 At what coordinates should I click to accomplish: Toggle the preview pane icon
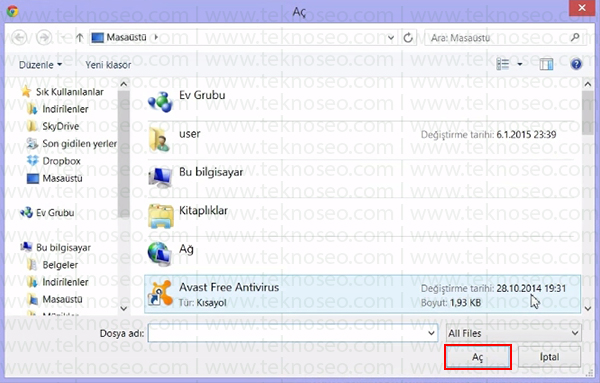pos(546,64)
